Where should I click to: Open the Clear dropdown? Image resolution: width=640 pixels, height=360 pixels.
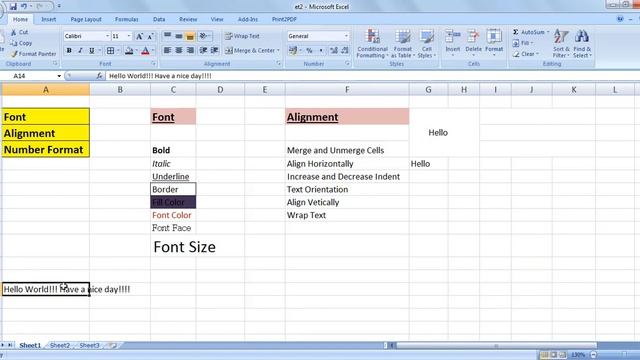(x=526, y=53)
